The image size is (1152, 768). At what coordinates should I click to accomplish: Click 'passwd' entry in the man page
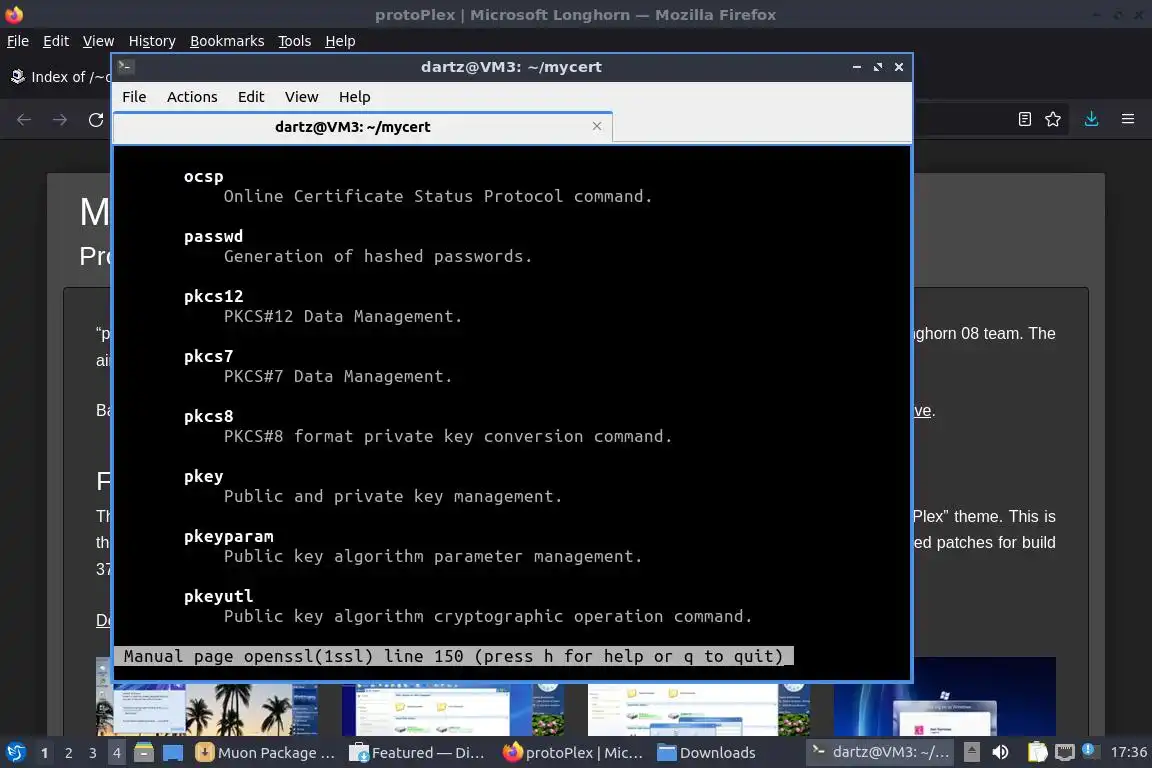[213, 236]
